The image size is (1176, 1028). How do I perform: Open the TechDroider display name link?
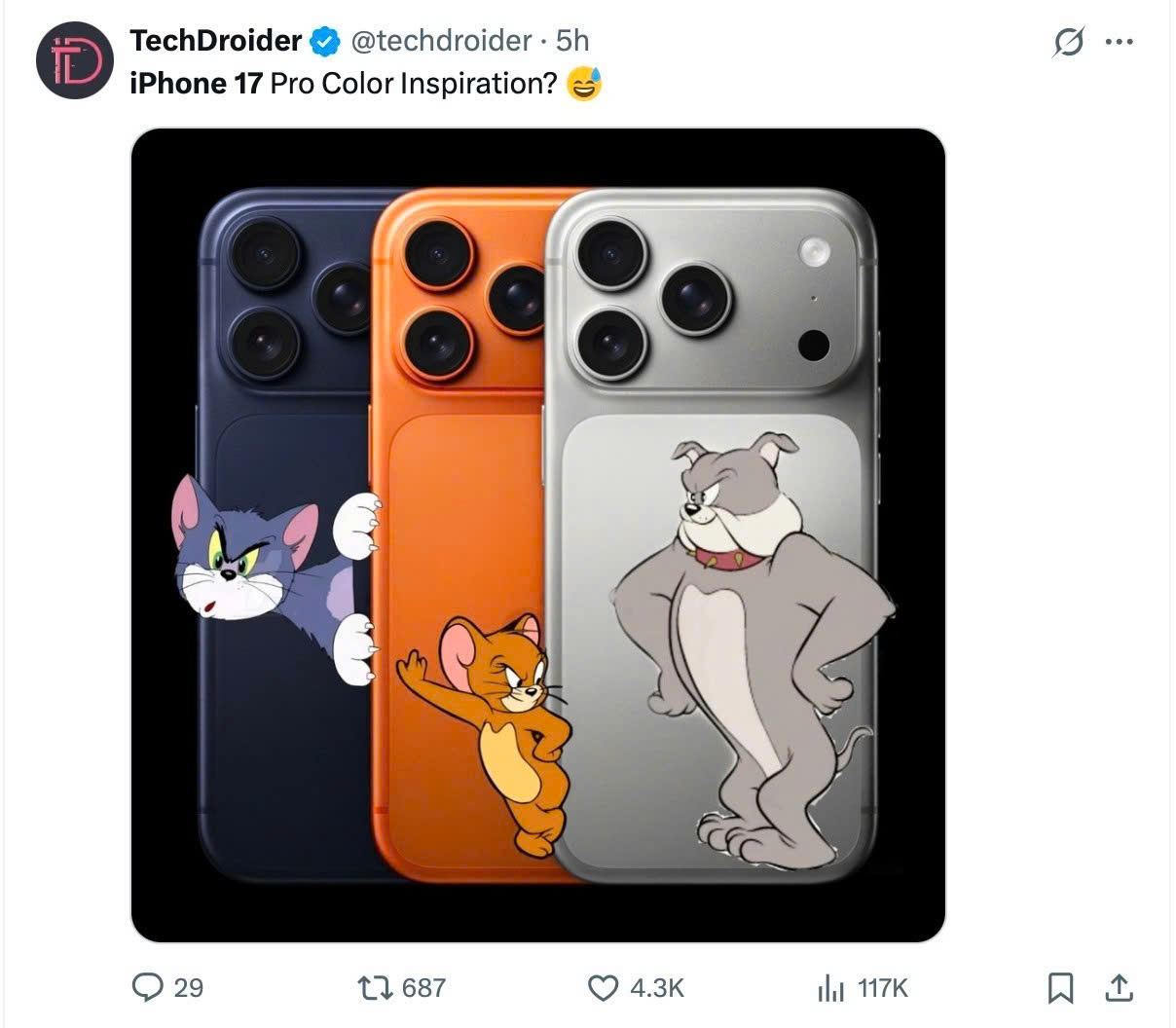tap(215, 41)
